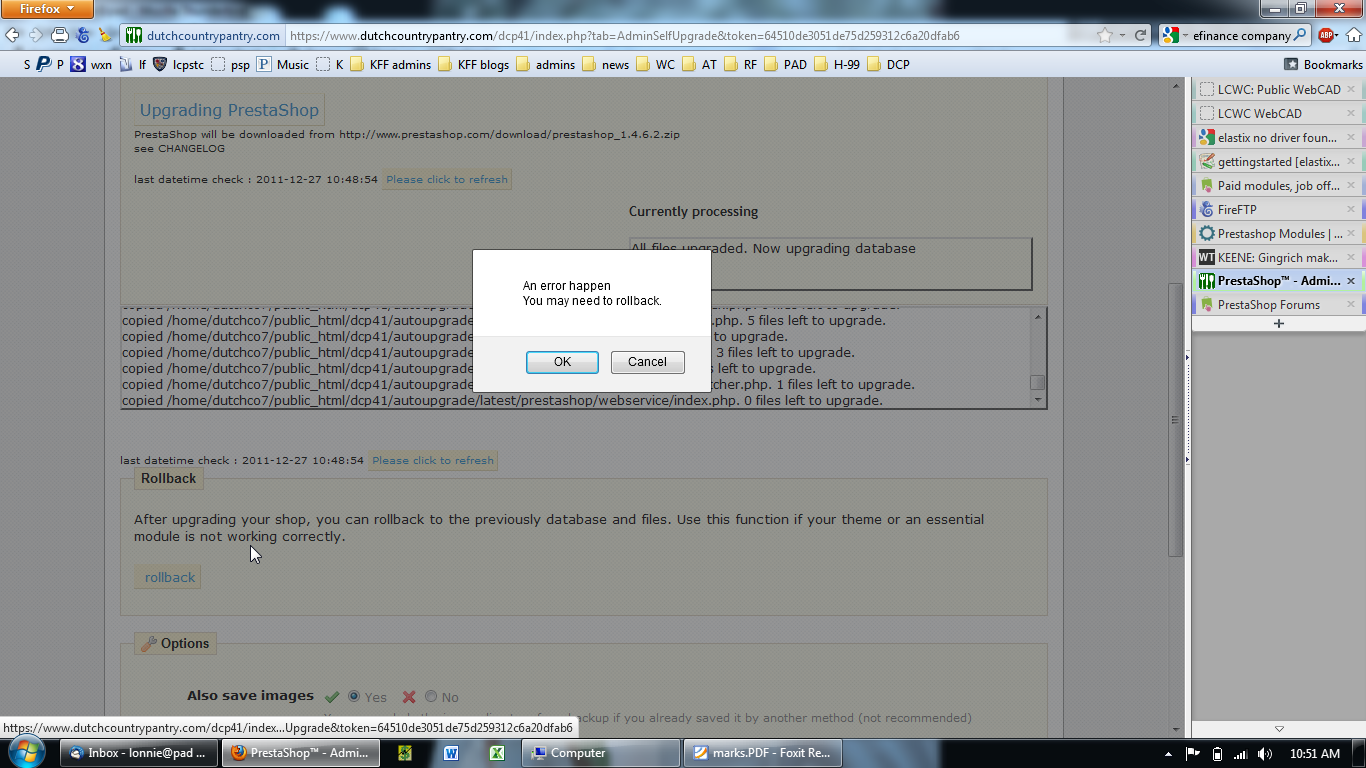
Task: Click the upgrade log scrollbar down arrow
Action: click(1038, 400)
